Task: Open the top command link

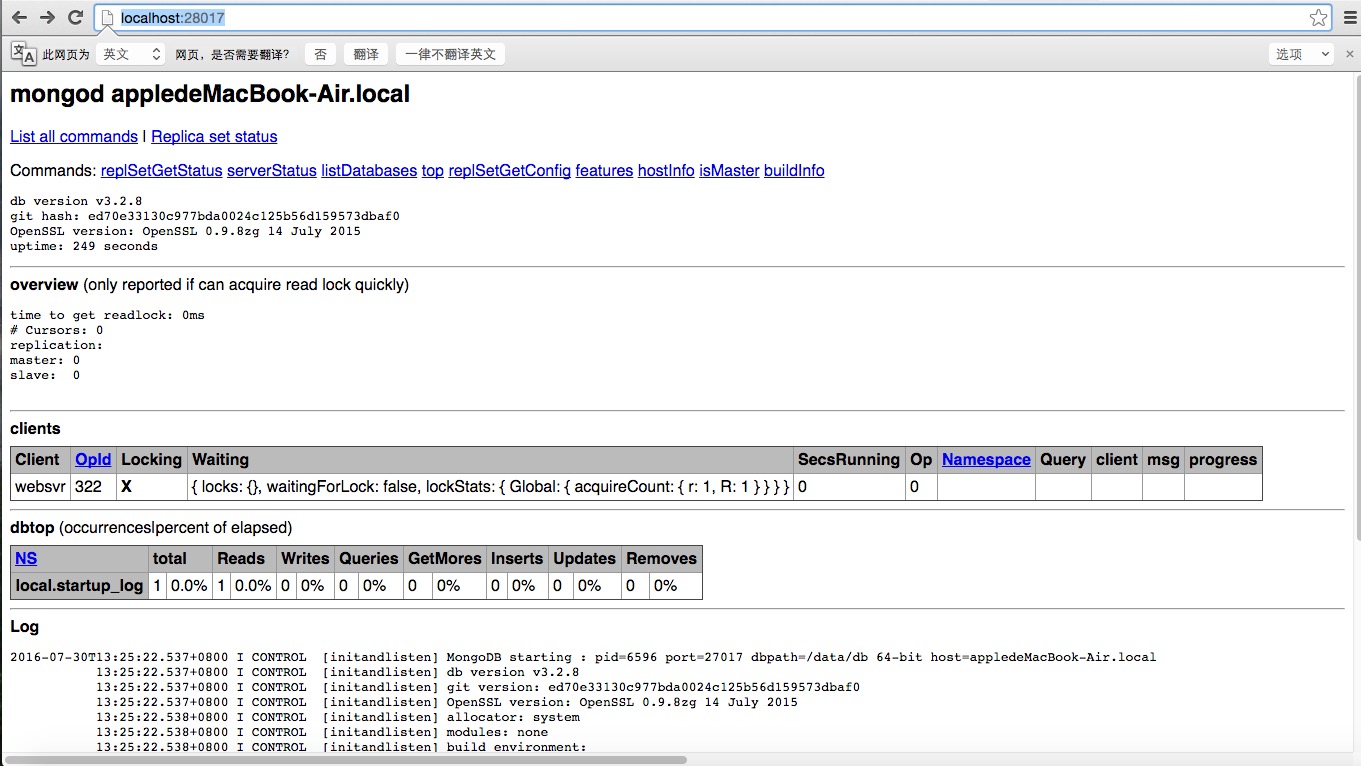Action: tap(433, 171)
